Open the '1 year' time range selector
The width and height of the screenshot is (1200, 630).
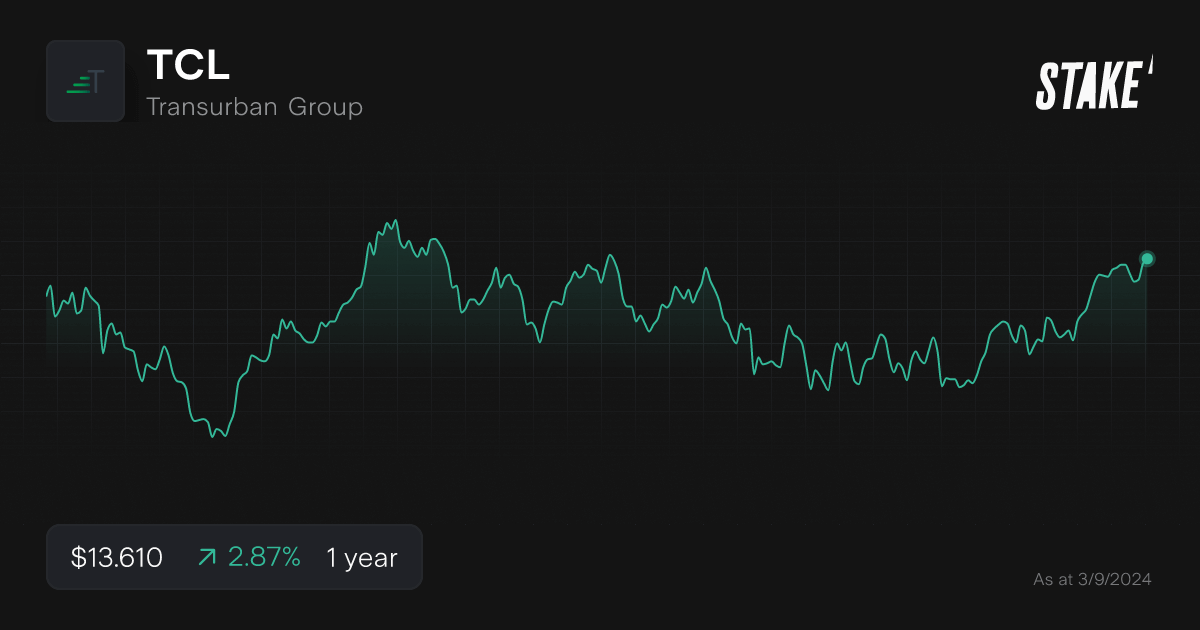(x=360, y=558)
